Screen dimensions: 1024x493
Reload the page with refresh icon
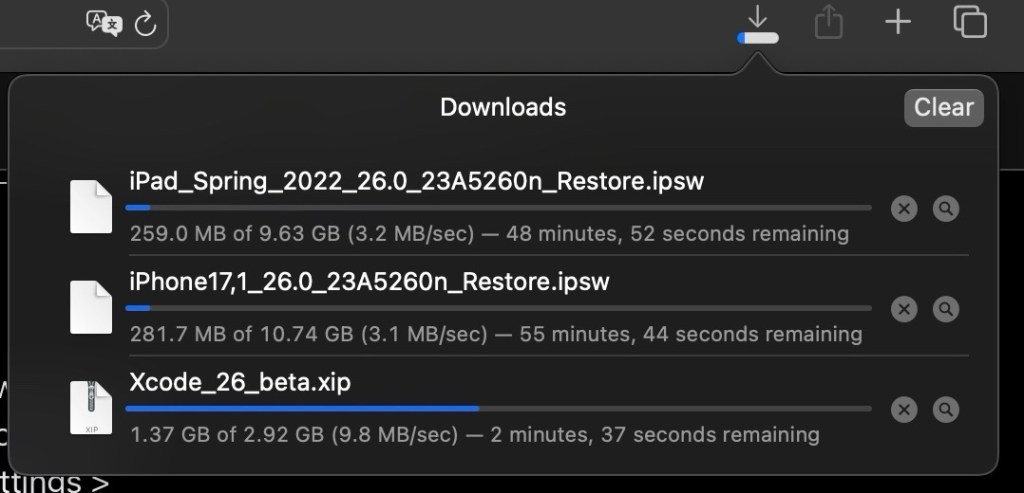click(x=145, y=24)
